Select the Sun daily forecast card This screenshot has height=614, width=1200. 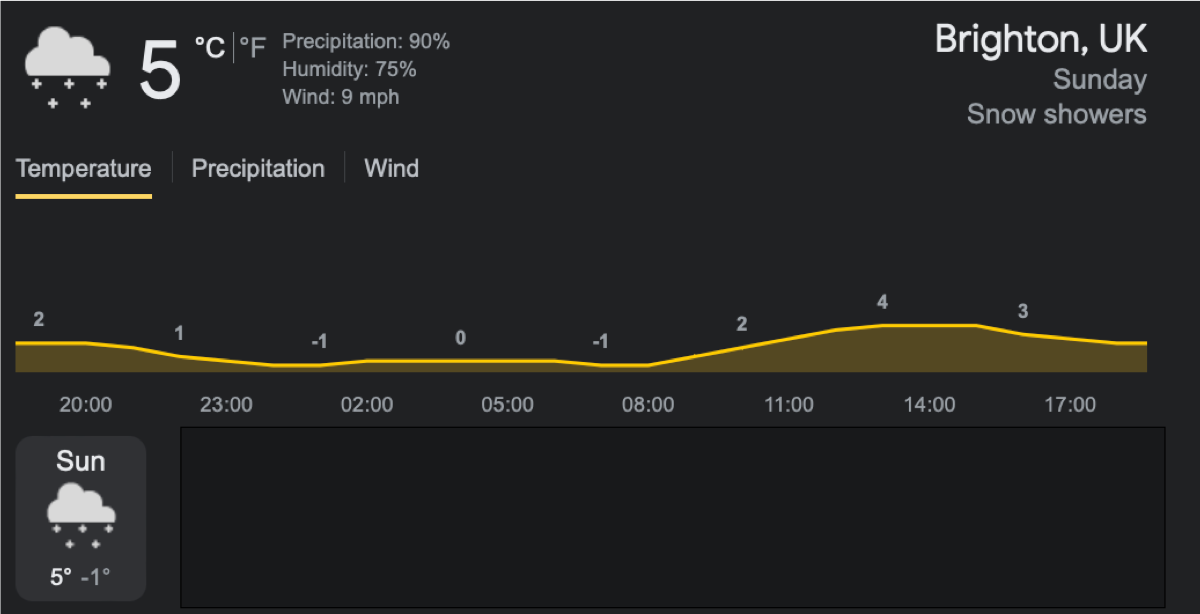81,518
